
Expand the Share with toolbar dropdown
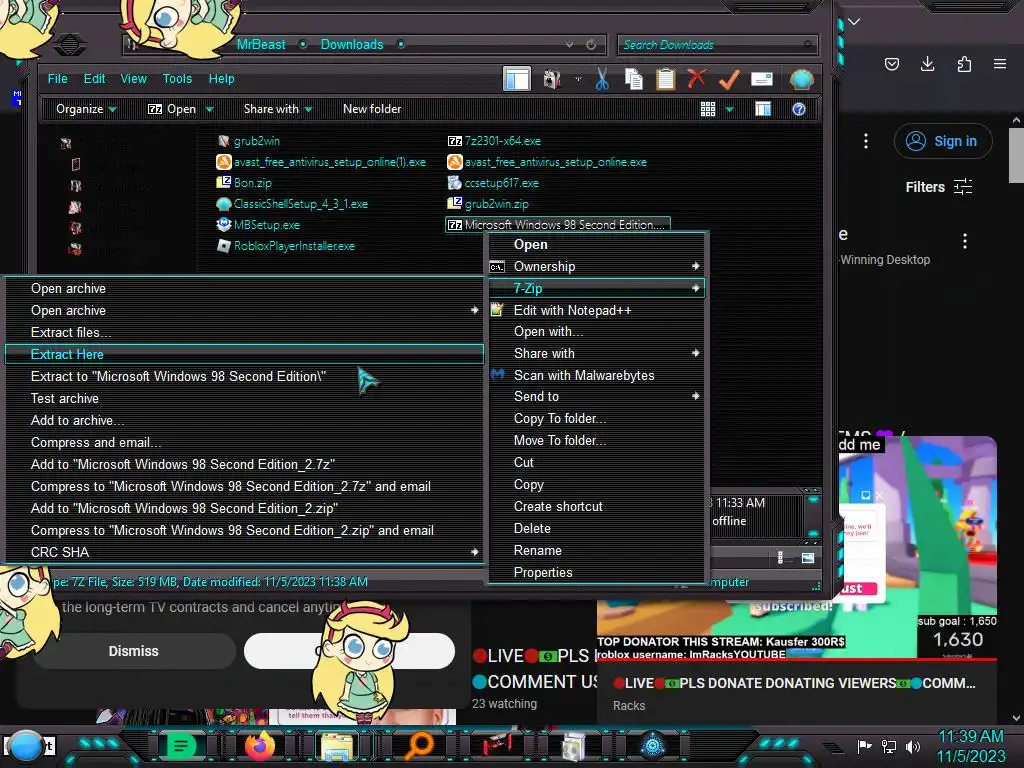(x=278, y=109)
